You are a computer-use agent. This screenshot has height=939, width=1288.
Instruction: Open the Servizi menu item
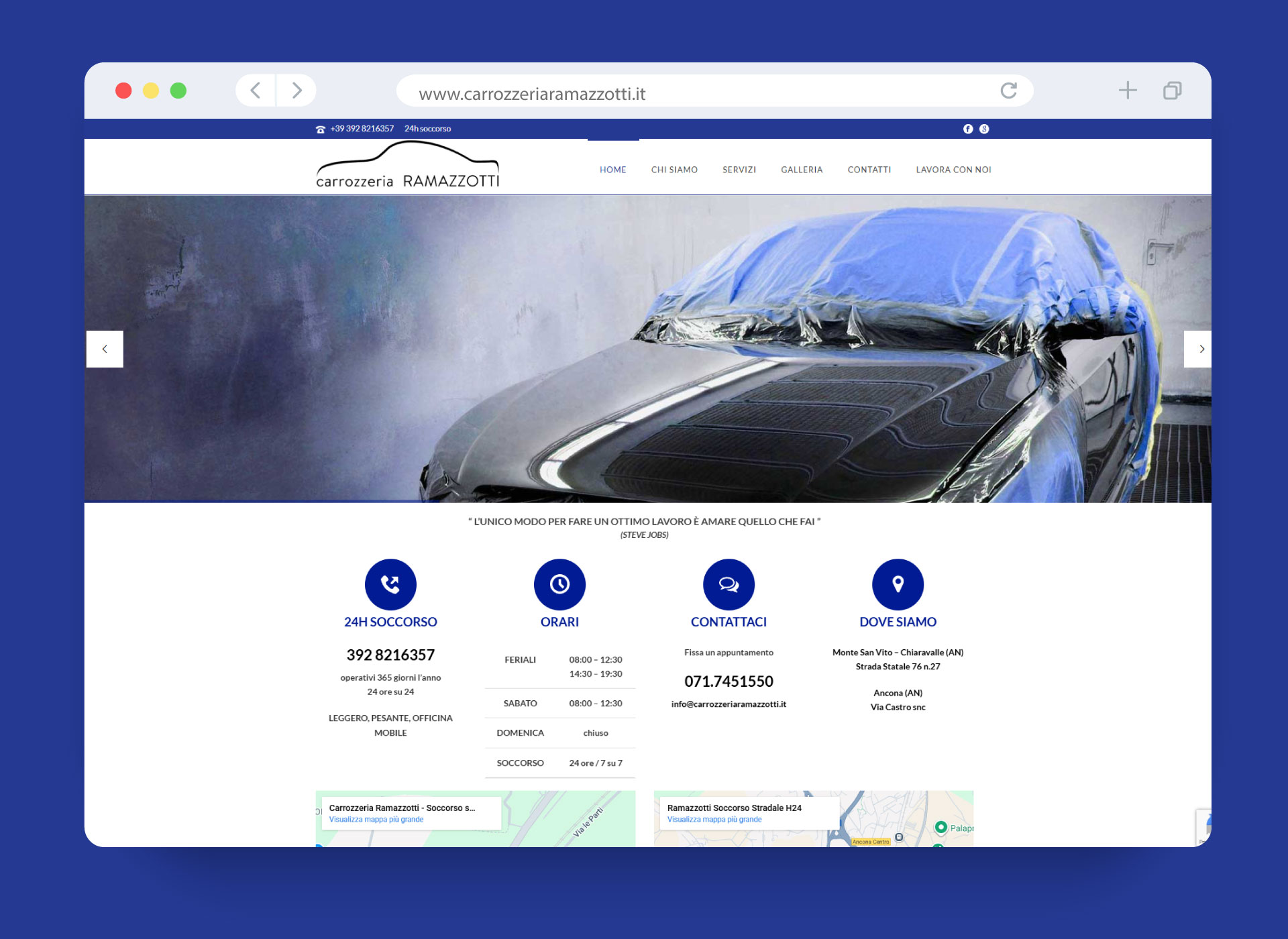click(x=739, y=170)
